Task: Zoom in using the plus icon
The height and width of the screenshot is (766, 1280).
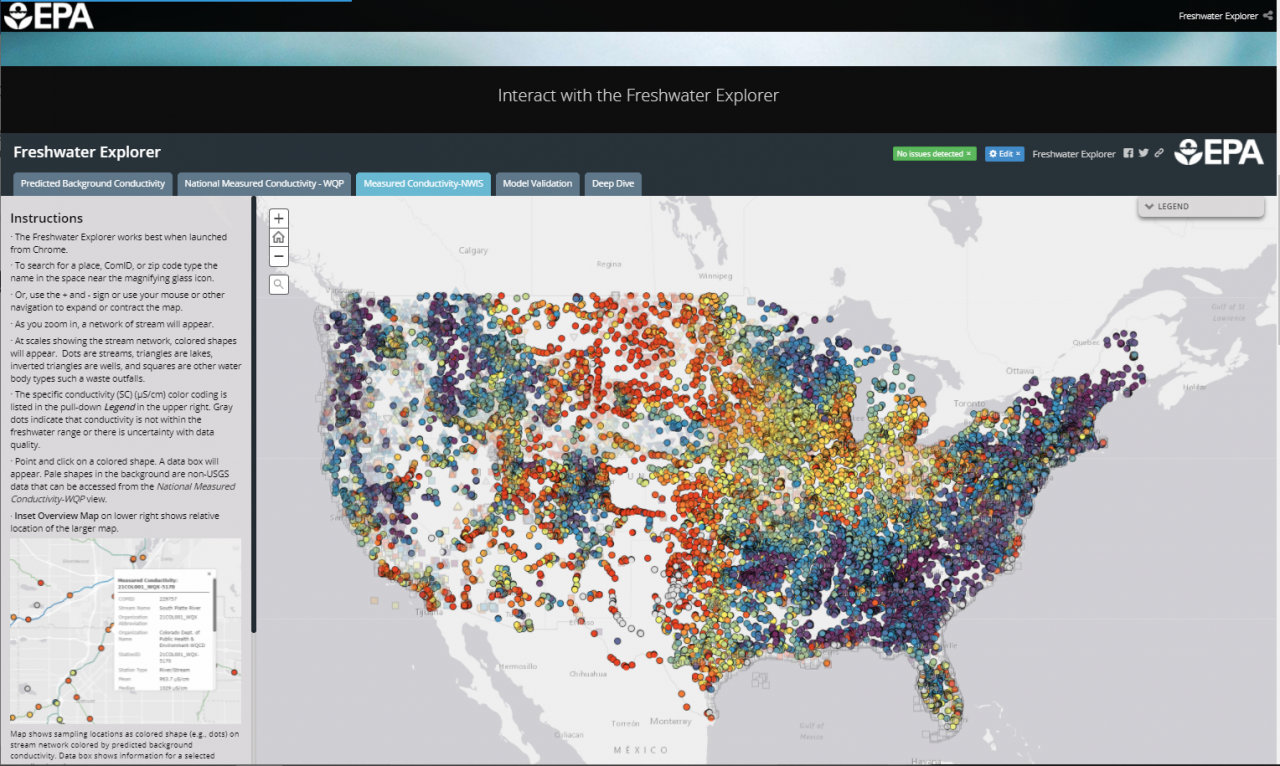Action: tap(278, 218)
